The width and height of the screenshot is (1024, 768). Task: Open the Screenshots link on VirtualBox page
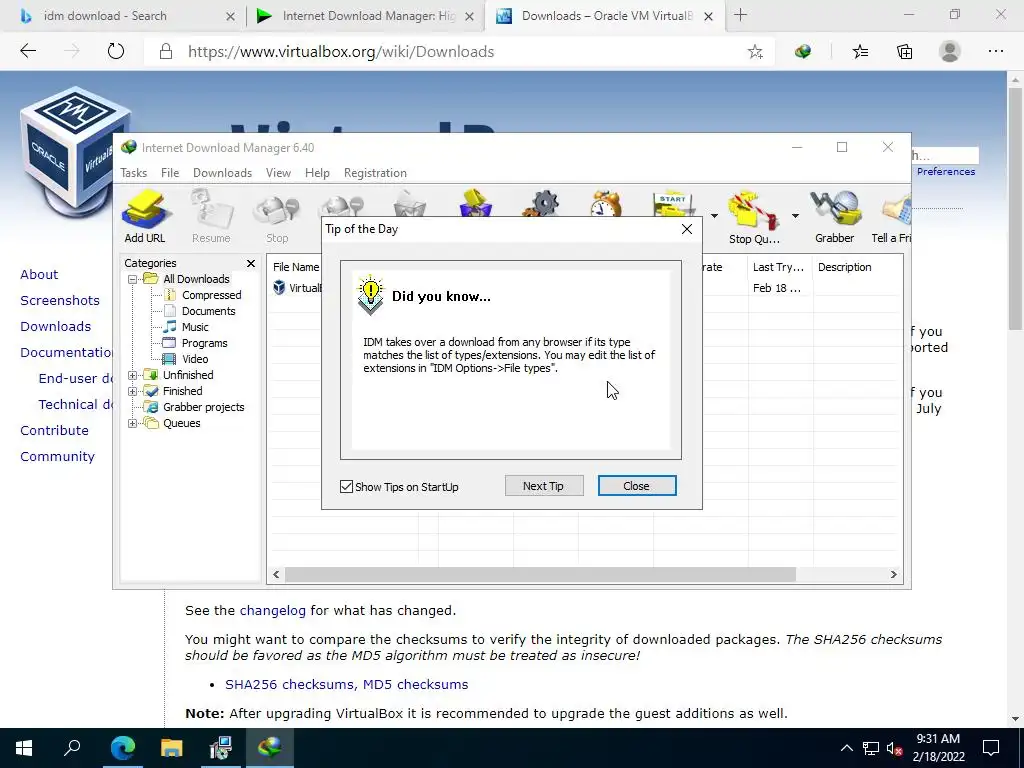tap(60, 300)
